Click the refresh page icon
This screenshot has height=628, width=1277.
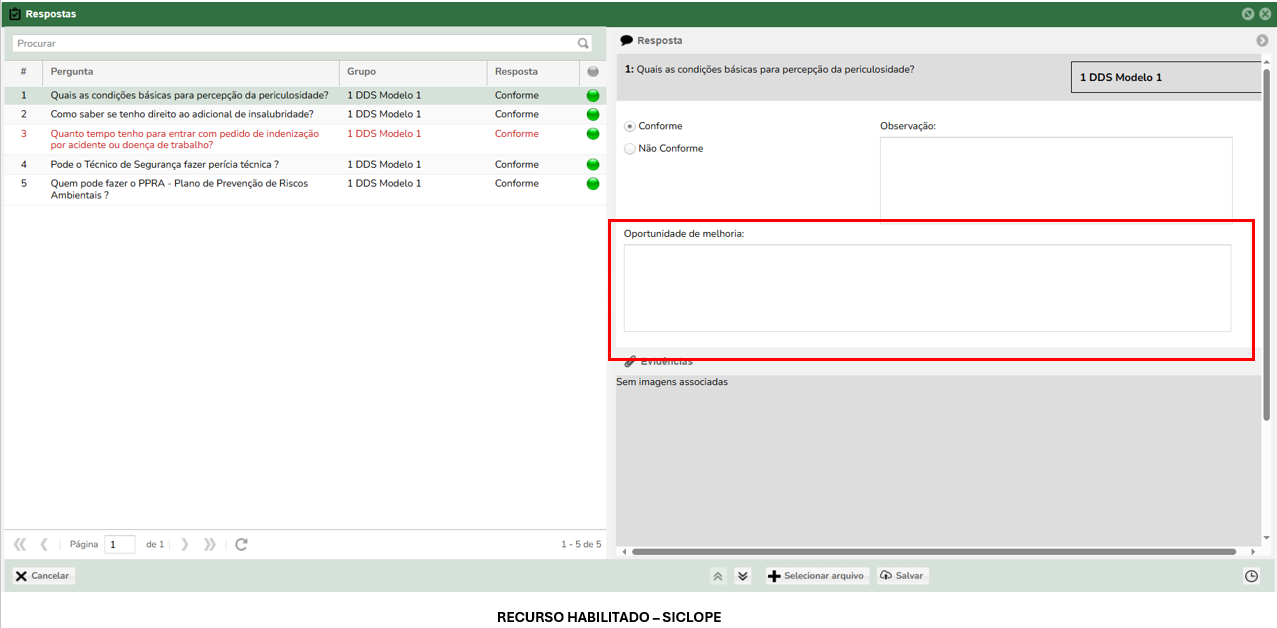coord(241,545)
